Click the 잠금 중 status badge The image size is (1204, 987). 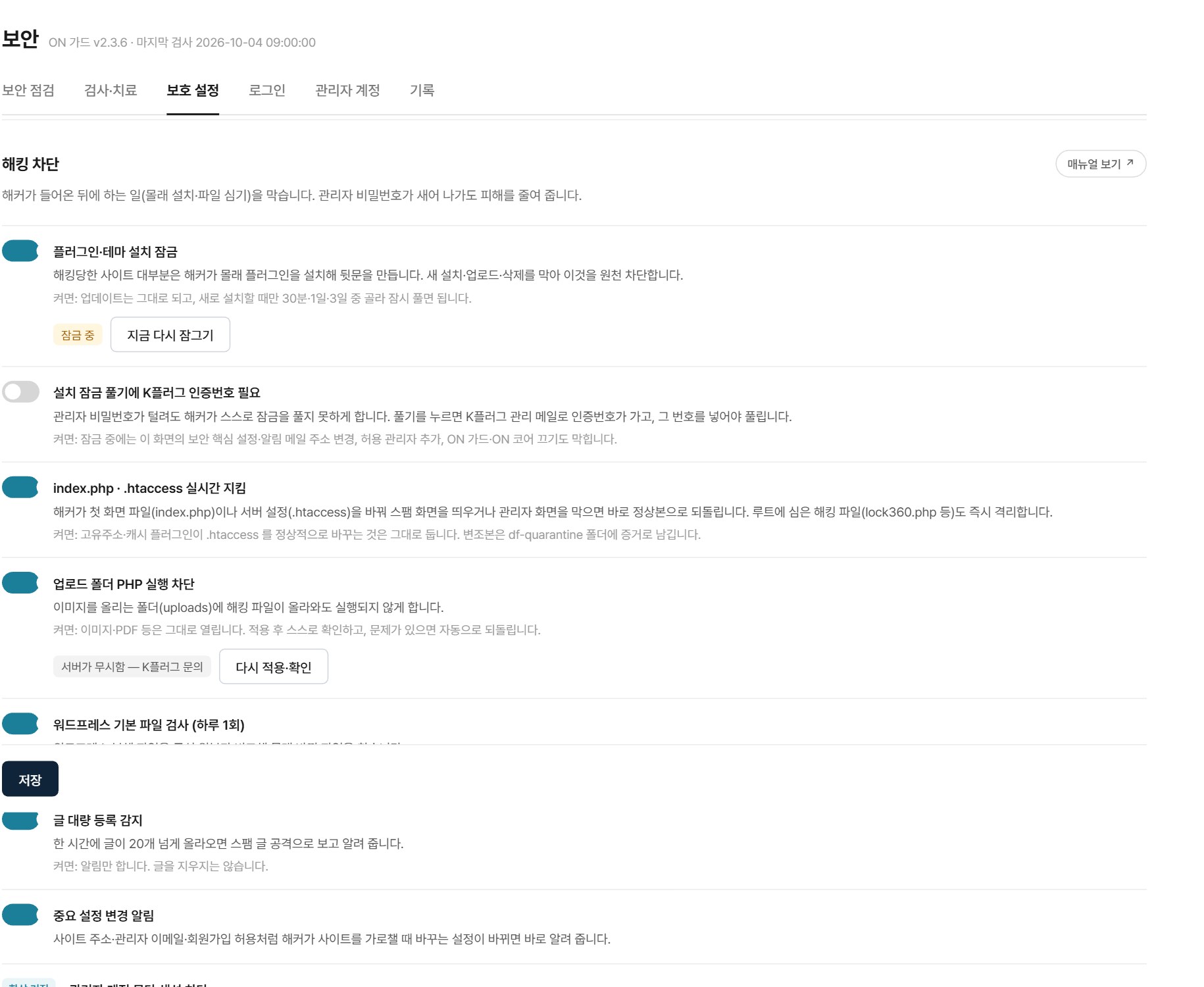point(78,335)
